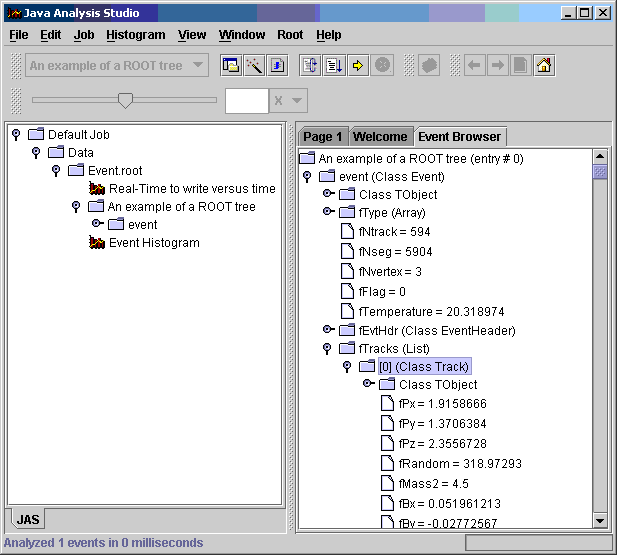
Task: Expand the fEvtHdr (Class EventHeader) node
Action: click(328, 330)
